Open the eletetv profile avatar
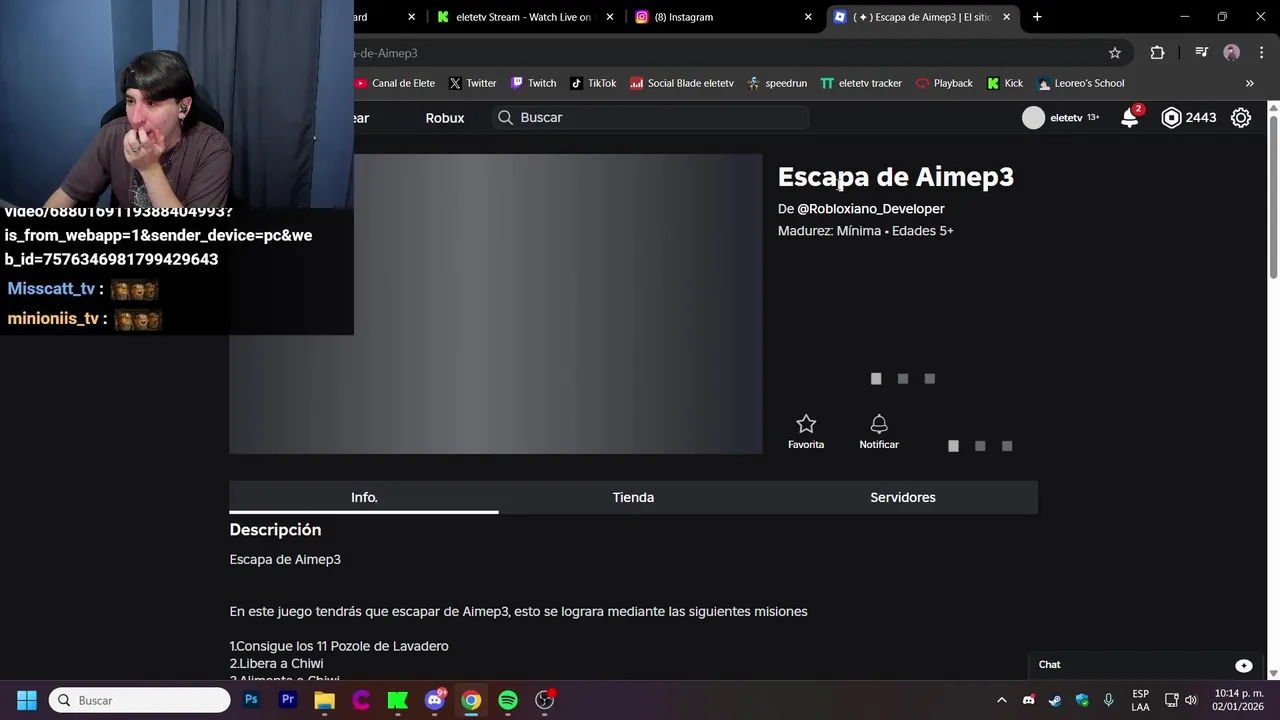The width and height of the screenshot is (1280, 720). pyautogui.click(x=1033, y=118)
